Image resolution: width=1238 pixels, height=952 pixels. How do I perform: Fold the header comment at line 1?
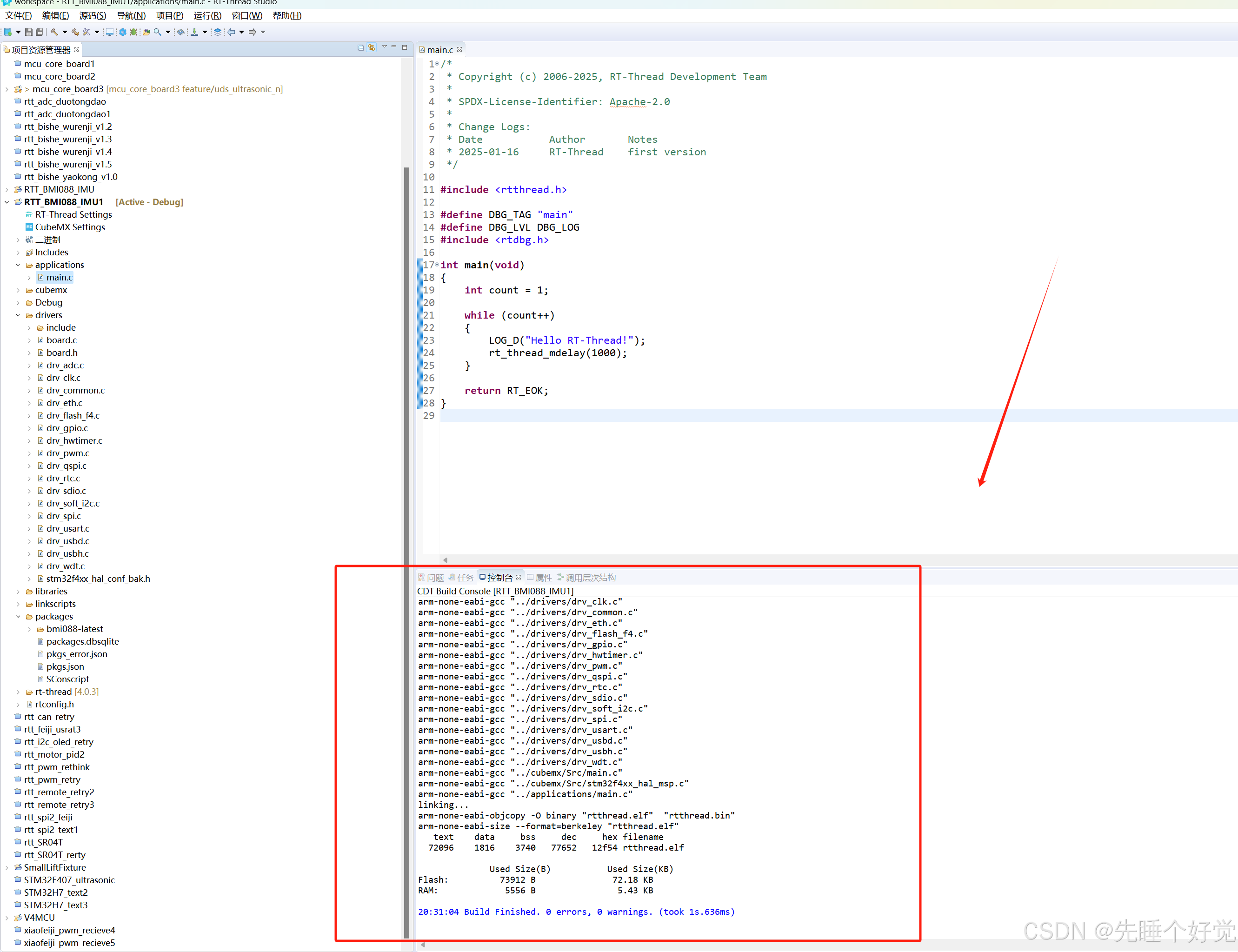pos(437,63)
